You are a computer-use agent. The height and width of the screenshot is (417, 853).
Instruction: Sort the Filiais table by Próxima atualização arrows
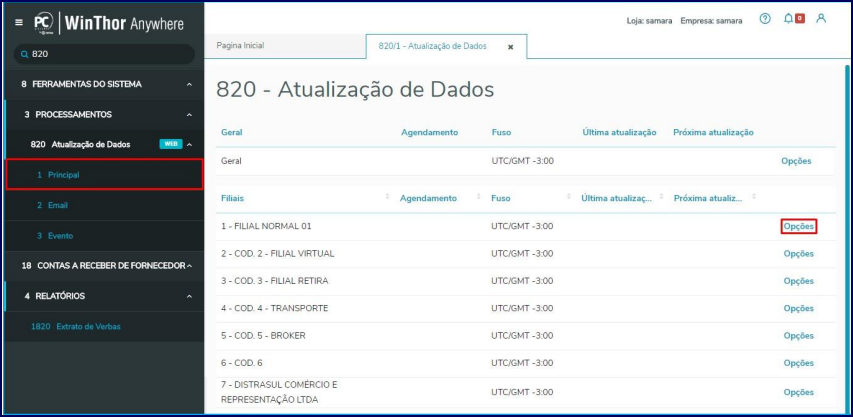coord(753,196)
